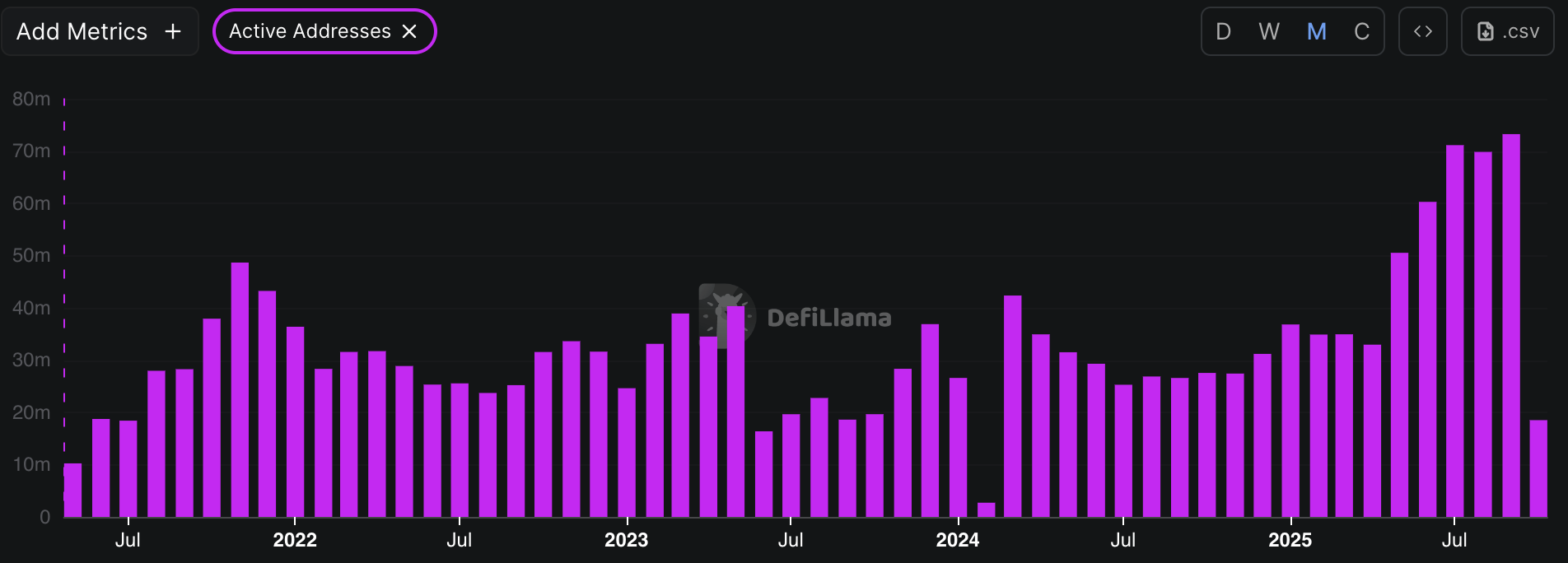Click the DefiLlama watermark text
Viewport: 1568px width, 563px height.
click(x=828, y=318)
